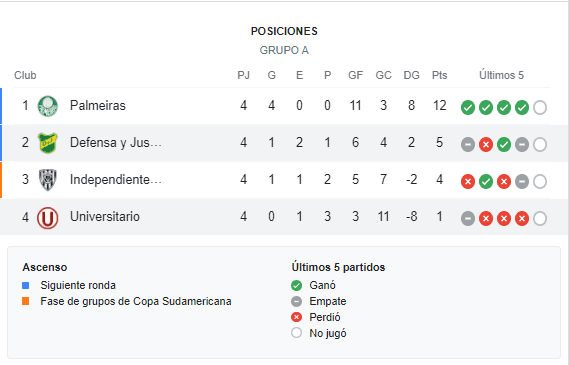Open the Palmeiras team link
This screenshot has height=365, width=569.
point(98,106)
